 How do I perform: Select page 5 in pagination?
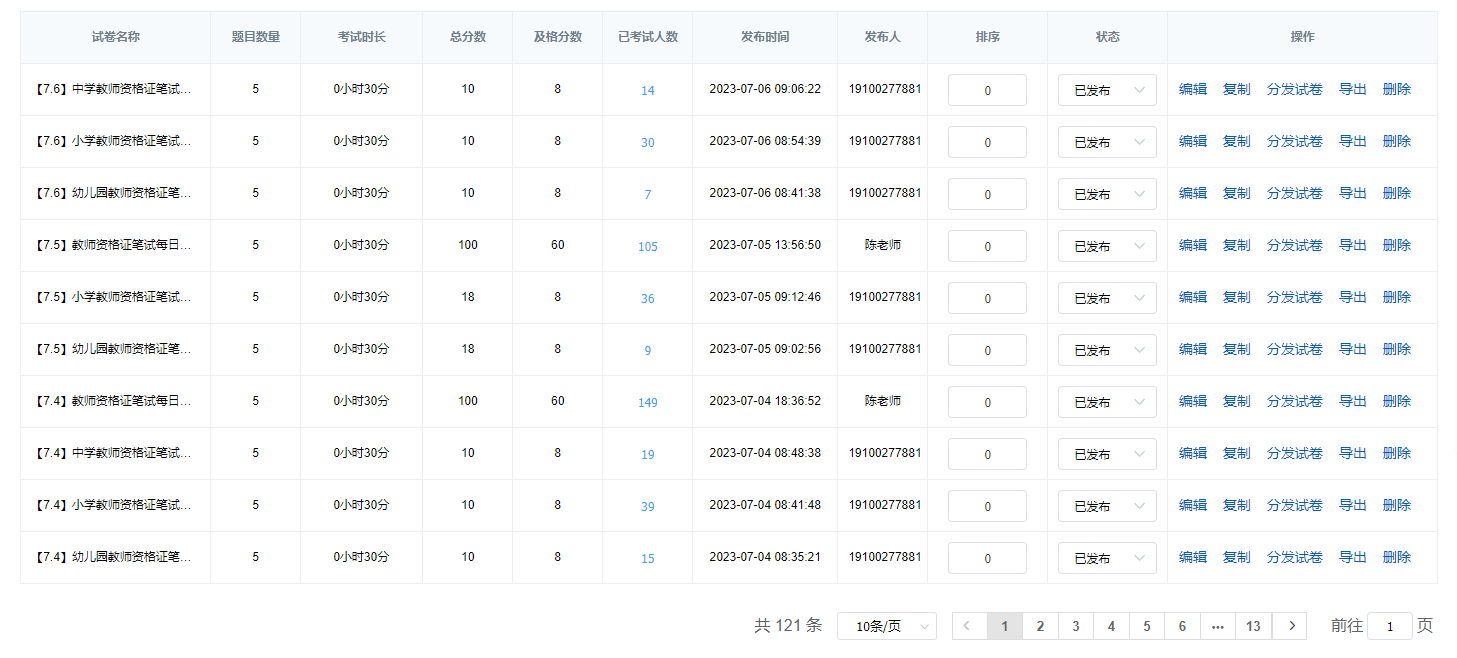(x=1146, y=626)
